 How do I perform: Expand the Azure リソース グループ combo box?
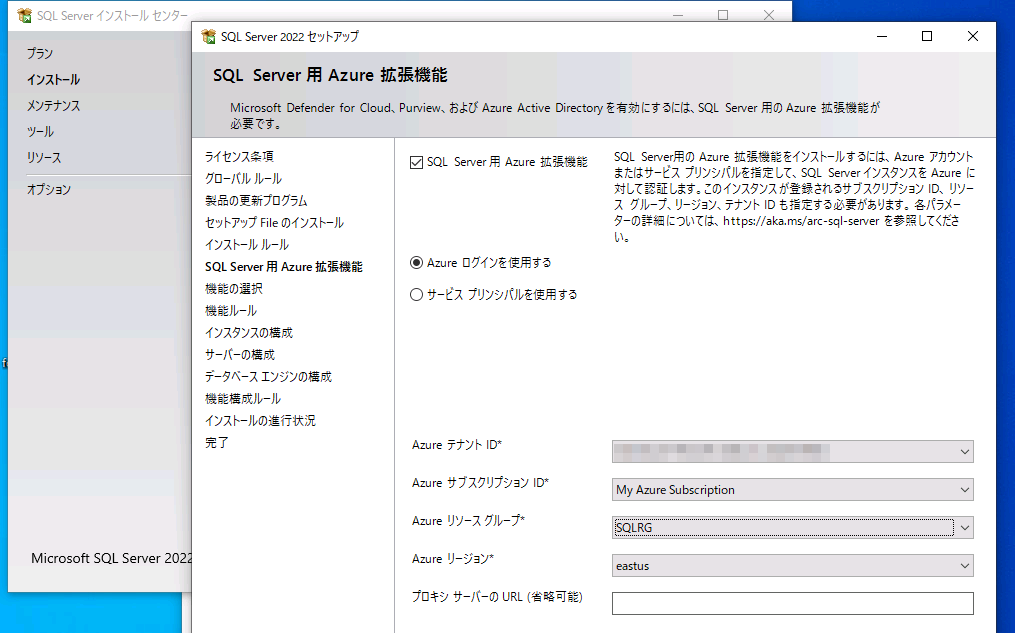961,527
